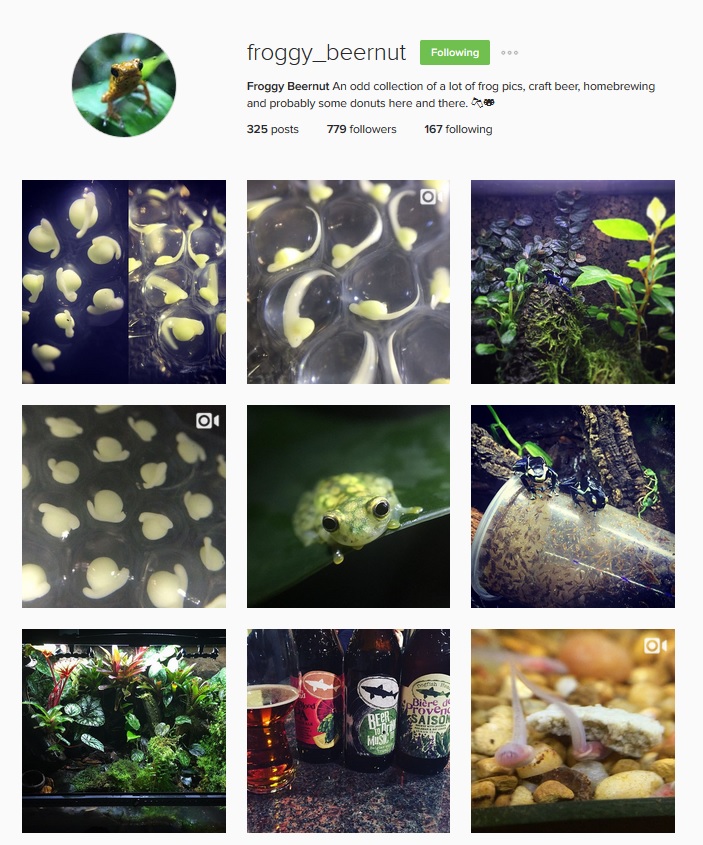Screen dimensions: 703x845
Task: Open the terrarium plants and moss post
Action: pos(573,282)
